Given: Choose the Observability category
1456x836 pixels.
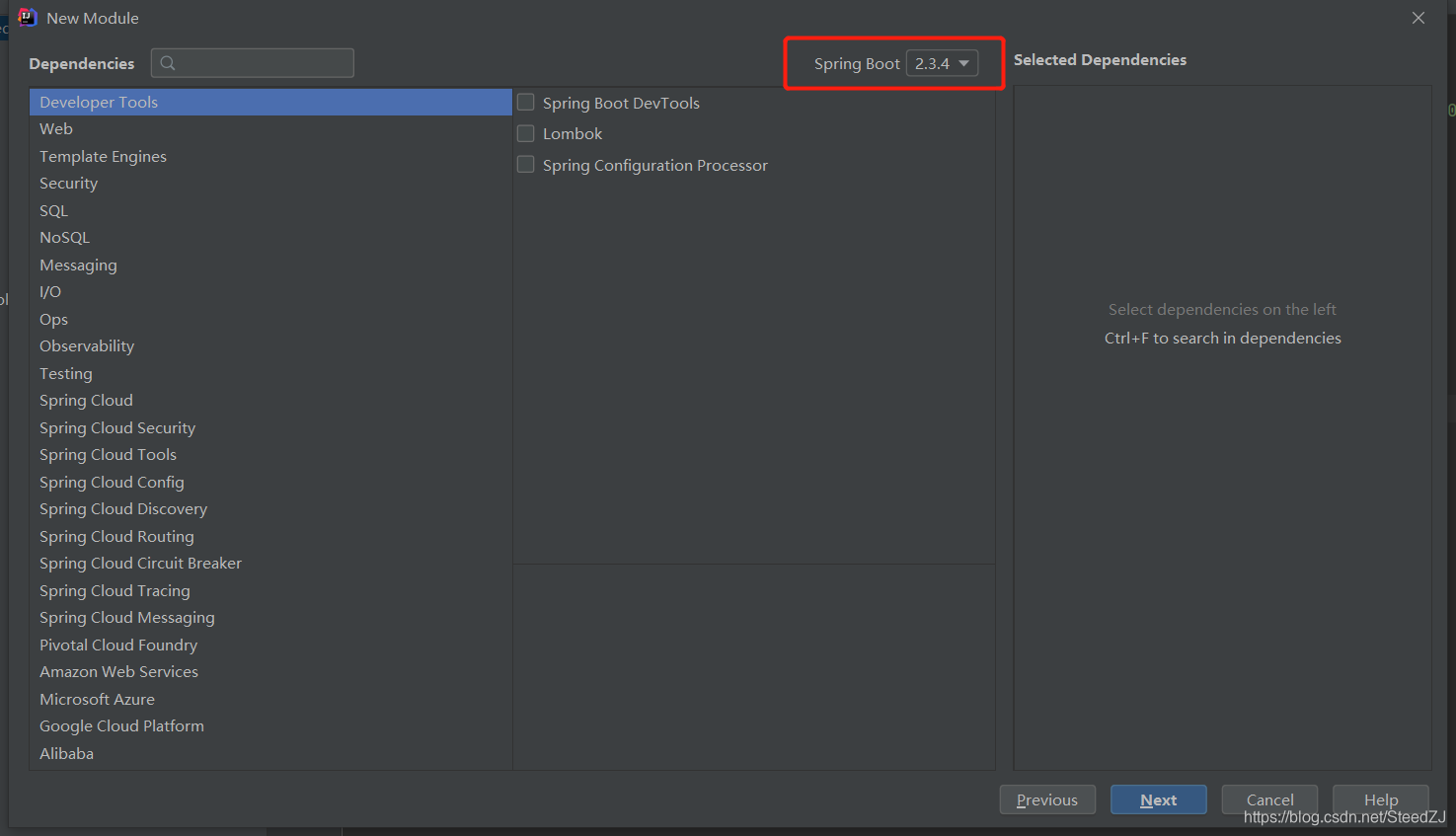Looking at the screenshot, I should [x=270, y=346].
